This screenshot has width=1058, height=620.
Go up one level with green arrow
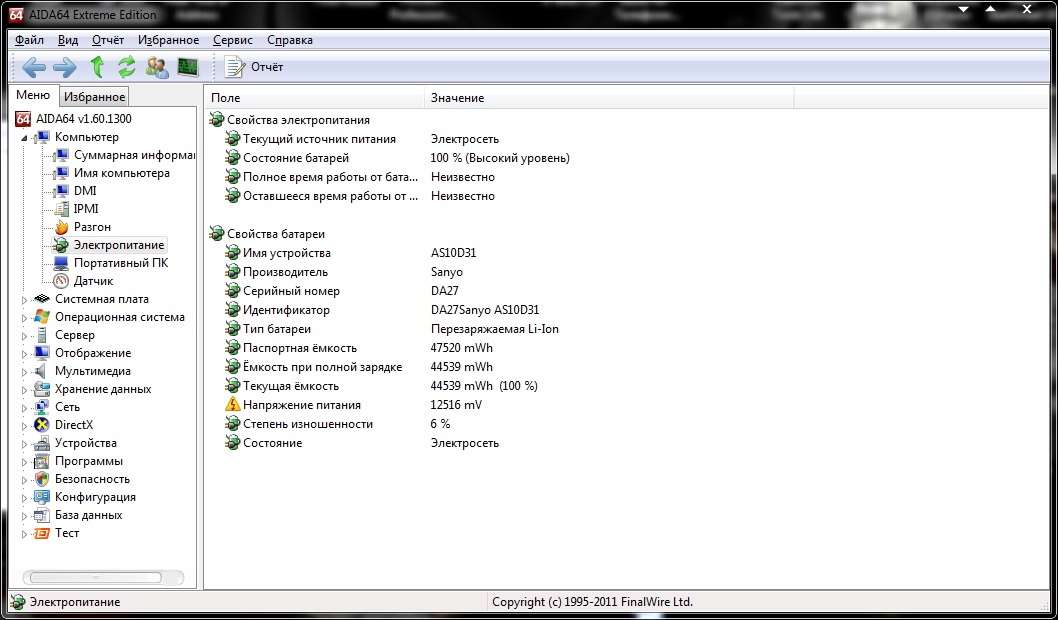[x=97, y=67]
